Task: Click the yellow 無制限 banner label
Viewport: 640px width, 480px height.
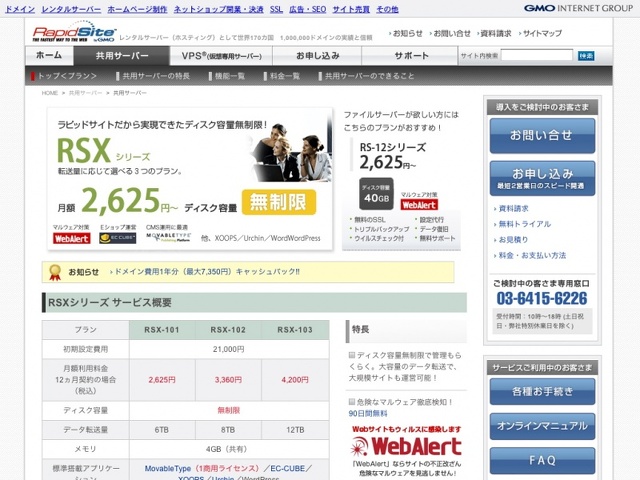Action: [279, 201]
